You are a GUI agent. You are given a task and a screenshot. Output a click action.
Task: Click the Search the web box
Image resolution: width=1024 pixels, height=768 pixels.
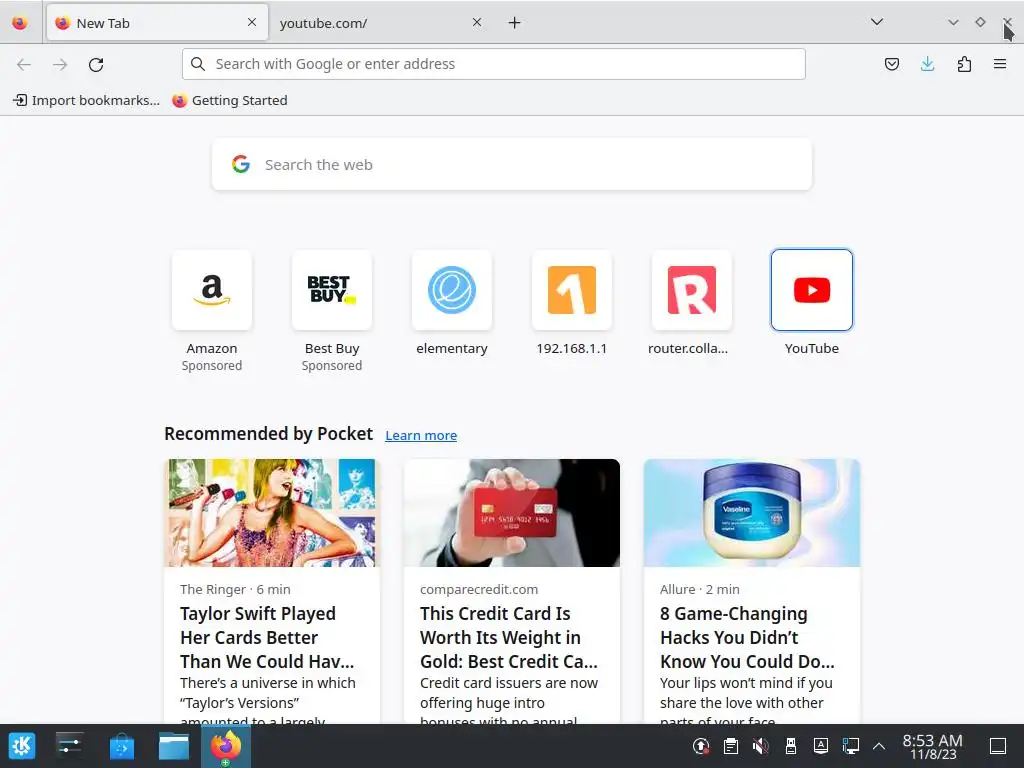coord(512,165)
